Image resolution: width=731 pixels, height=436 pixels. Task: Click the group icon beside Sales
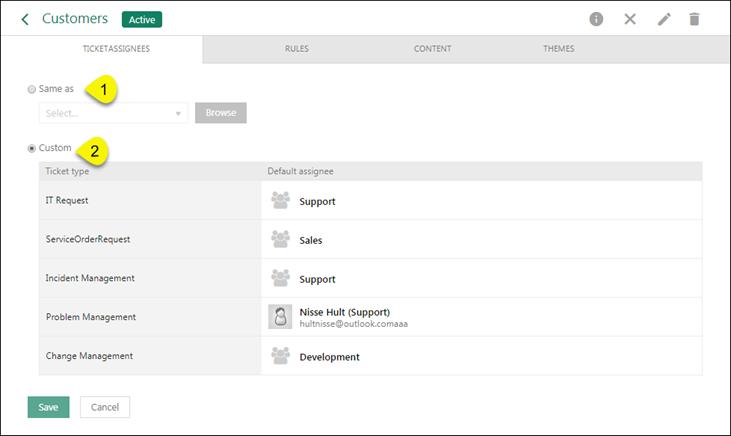pyautogui.click(x=280, y=240)
